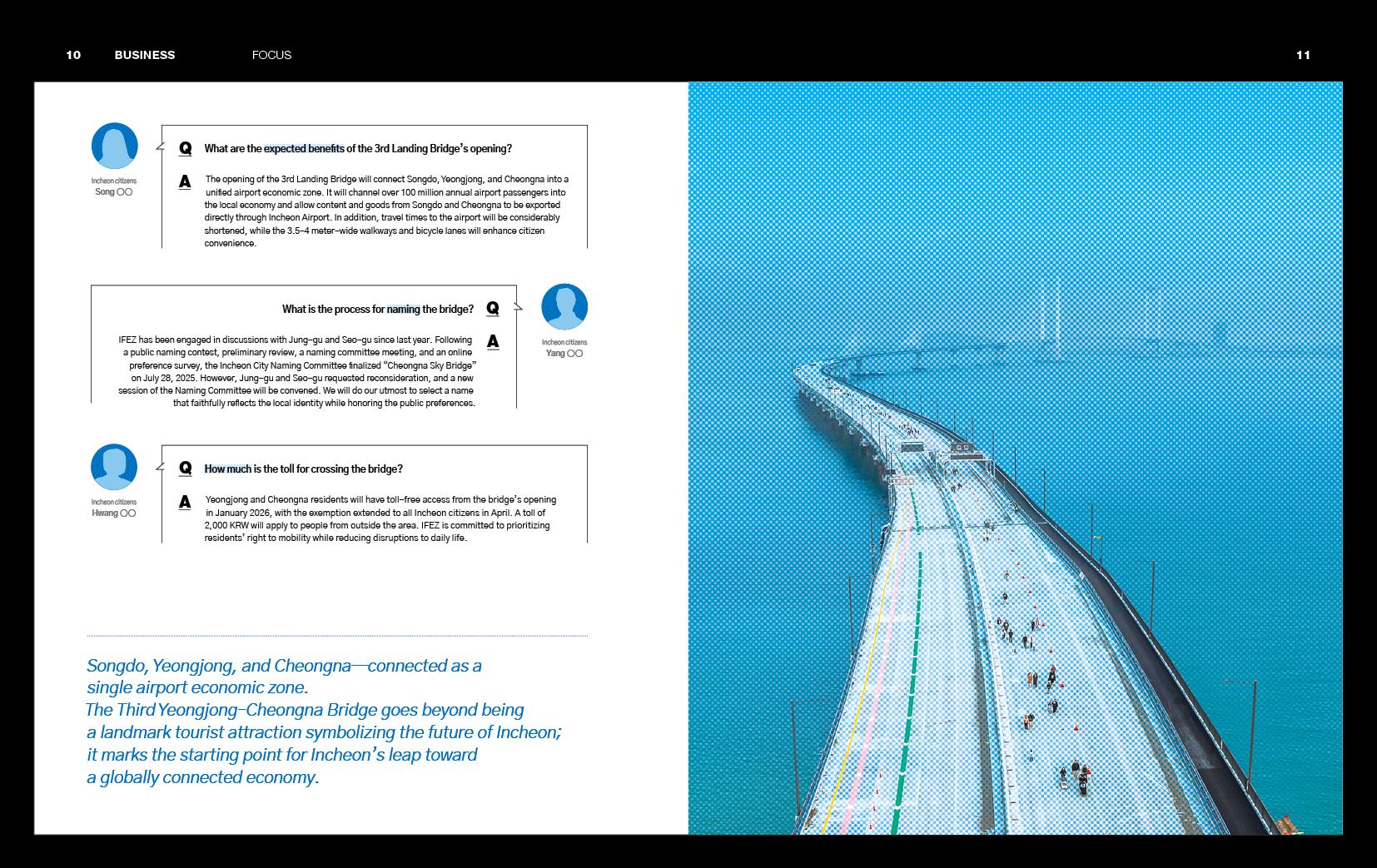This screenshot has width=1377, height=868.
Task: Click the aerial bridge photograph
Action: point(1015,458)
